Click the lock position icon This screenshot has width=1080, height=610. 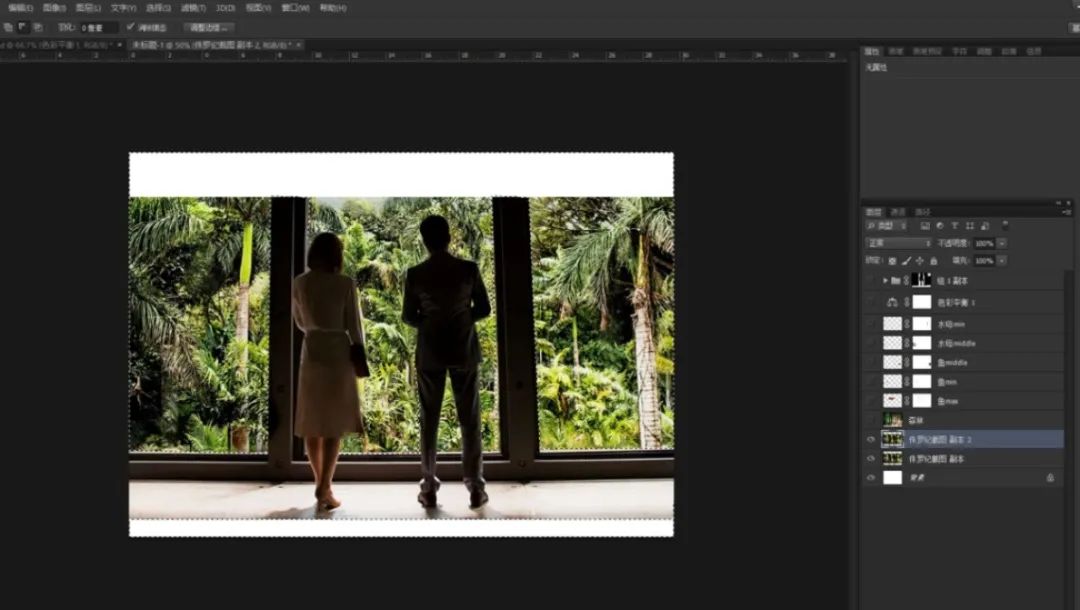pyautogui.click(x=920, y=261)
